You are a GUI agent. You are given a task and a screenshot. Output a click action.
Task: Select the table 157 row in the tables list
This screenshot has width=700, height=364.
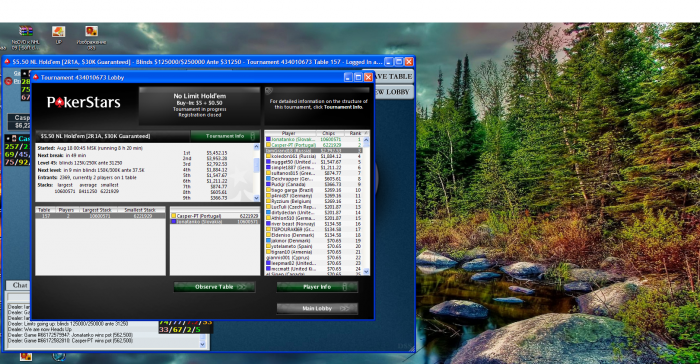point(100,216)
